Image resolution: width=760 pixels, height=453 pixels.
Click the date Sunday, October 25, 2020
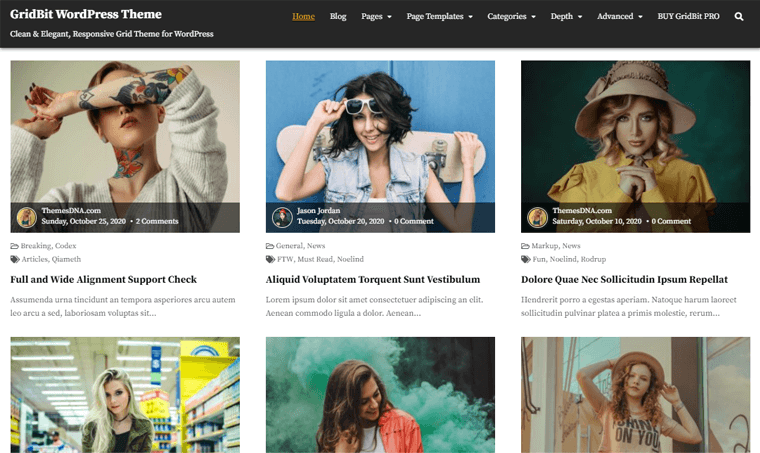tap(83, 221)
